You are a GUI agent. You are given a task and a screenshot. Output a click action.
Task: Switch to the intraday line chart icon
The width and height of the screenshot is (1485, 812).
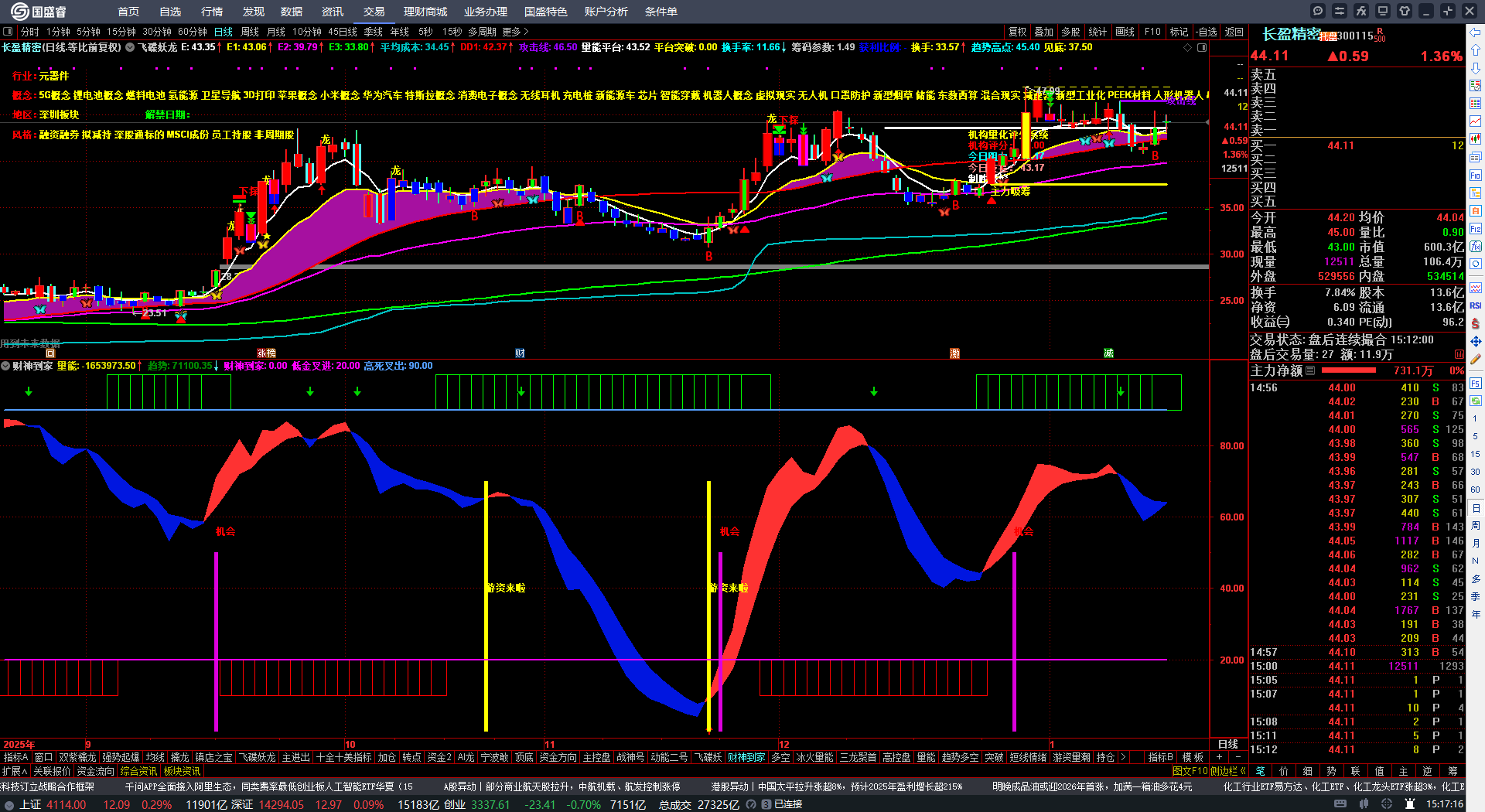click(x=1476, y=121)
